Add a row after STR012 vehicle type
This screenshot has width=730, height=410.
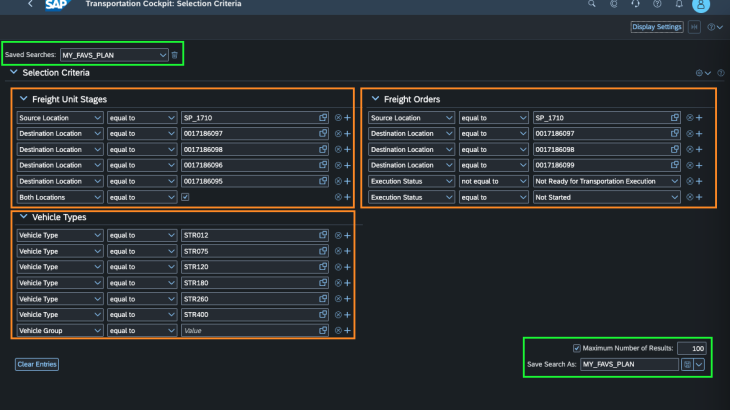347,235
